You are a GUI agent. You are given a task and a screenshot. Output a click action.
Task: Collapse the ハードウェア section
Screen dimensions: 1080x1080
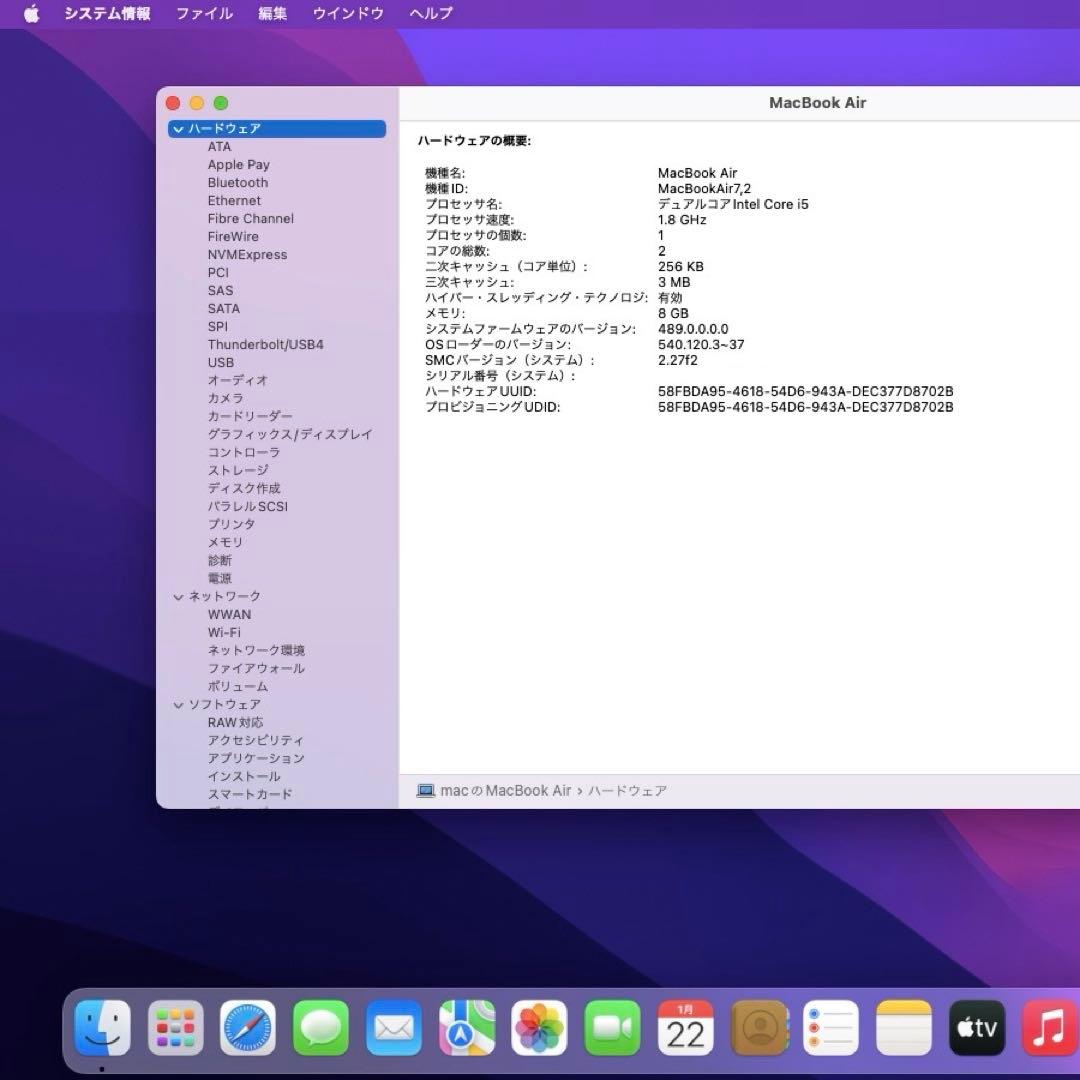pyautogui.click(x=177, y=128)
